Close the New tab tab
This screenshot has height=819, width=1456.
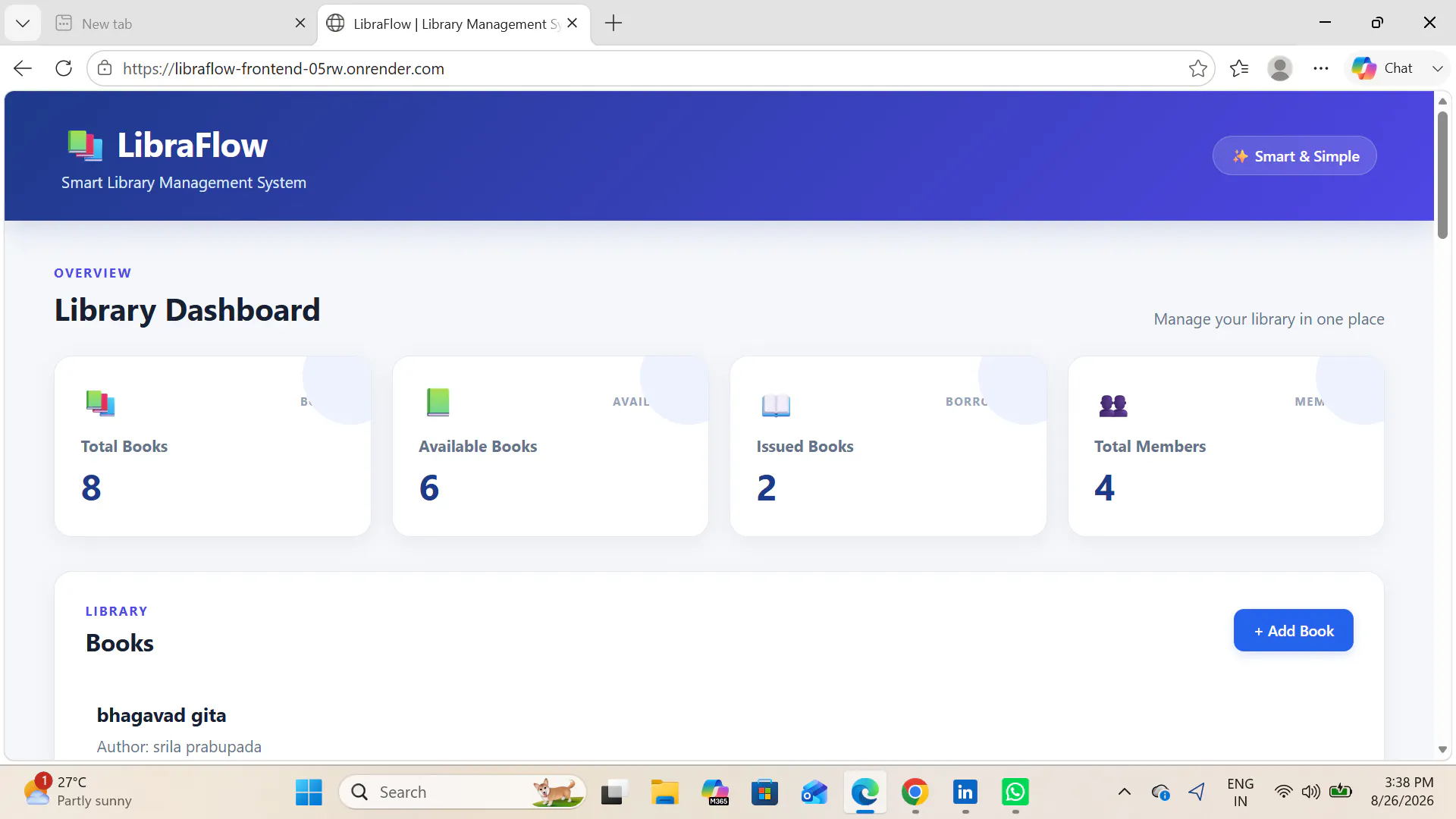pyautogui.click(x=300, y=24)
